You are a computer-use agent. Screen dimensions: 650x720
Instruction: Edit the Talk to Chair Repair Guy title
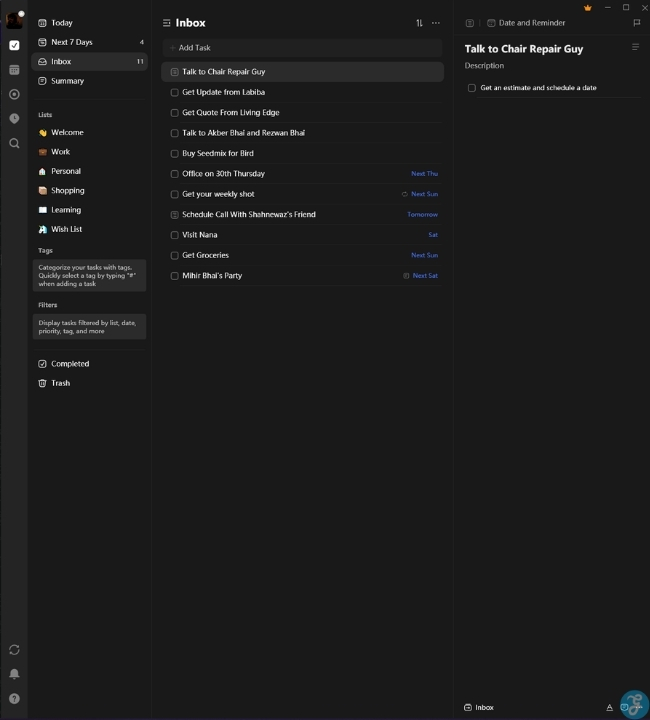(x=524, y=49)
